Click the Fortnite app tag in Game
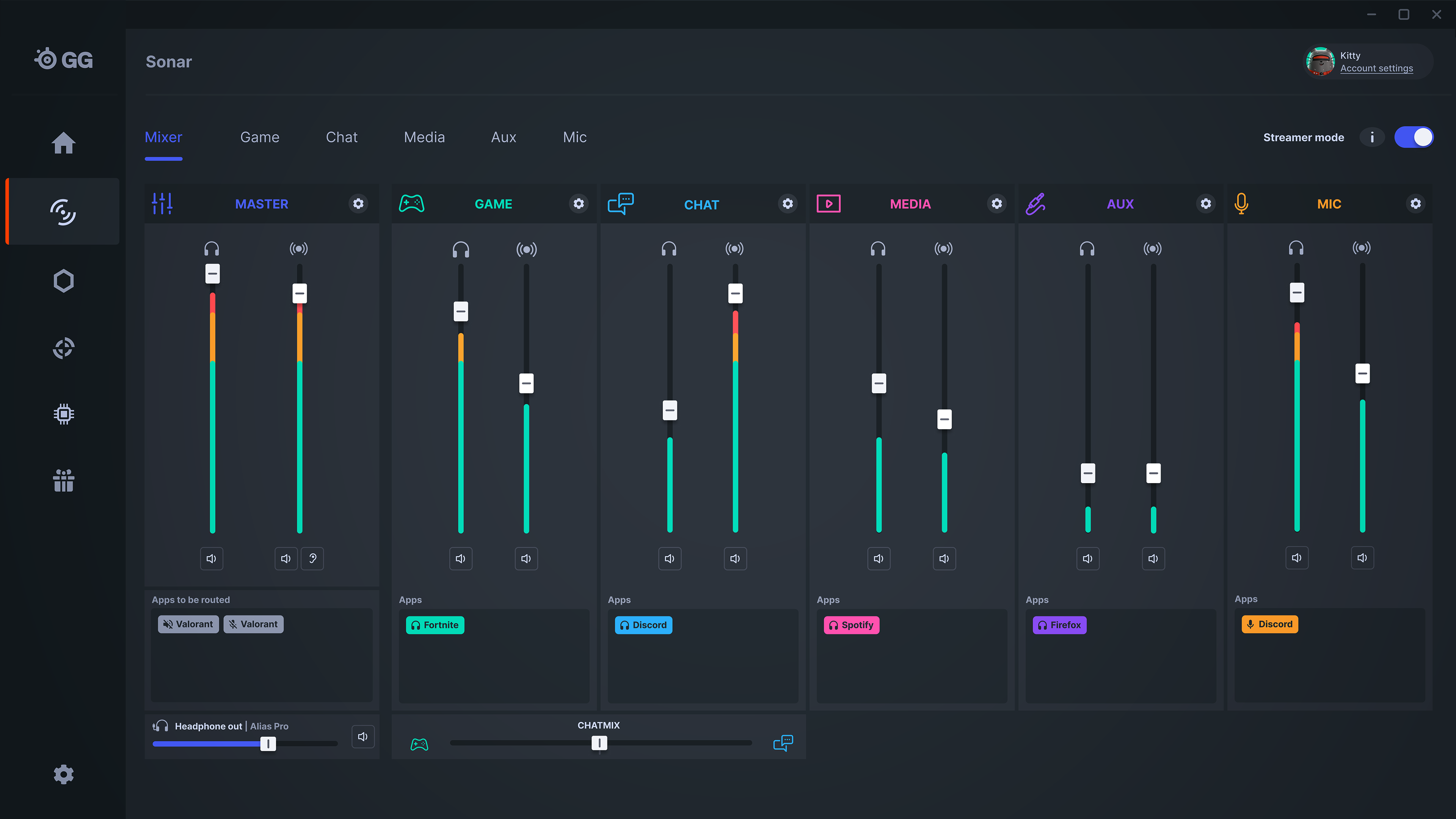The width and height of the screenshot is (1456, 819). (435, 625)
